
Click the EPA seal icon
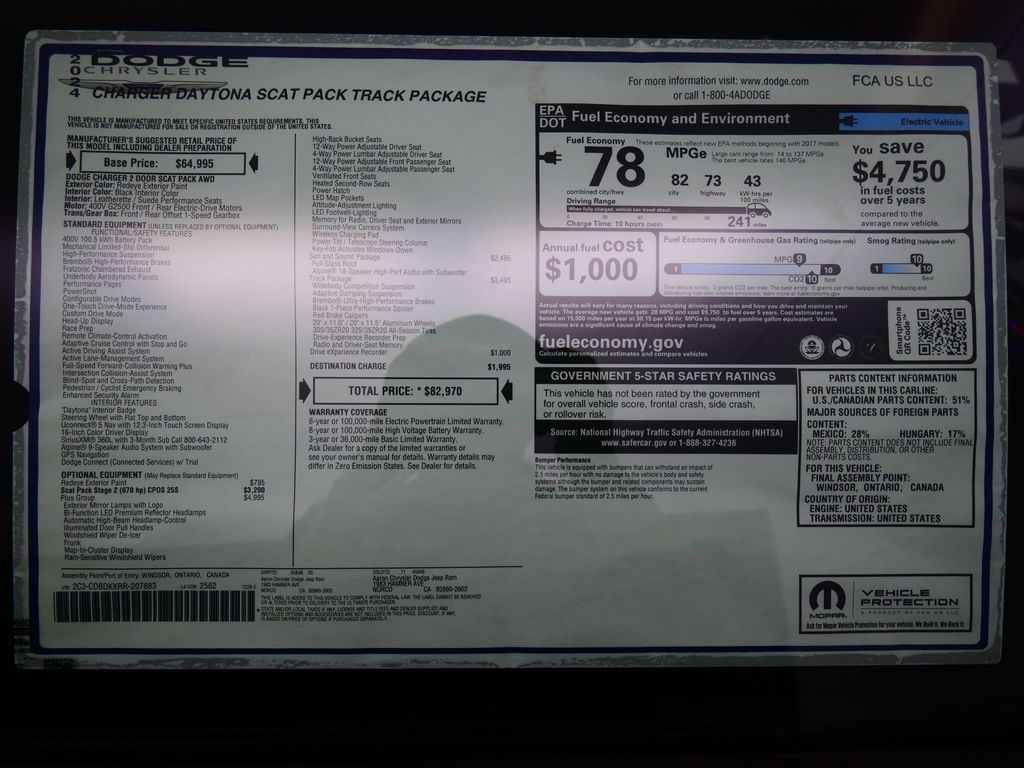[812, 346]
